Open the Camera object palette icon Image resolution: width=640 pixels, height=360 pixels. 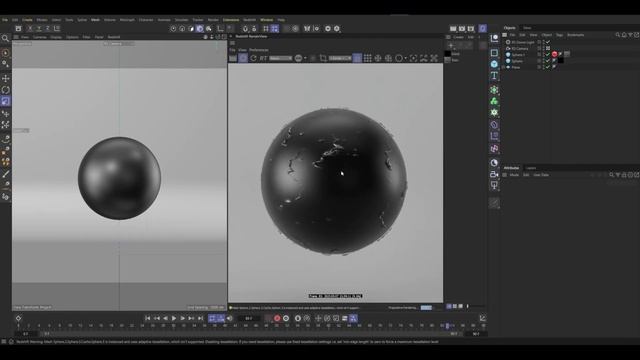(494, 174)
